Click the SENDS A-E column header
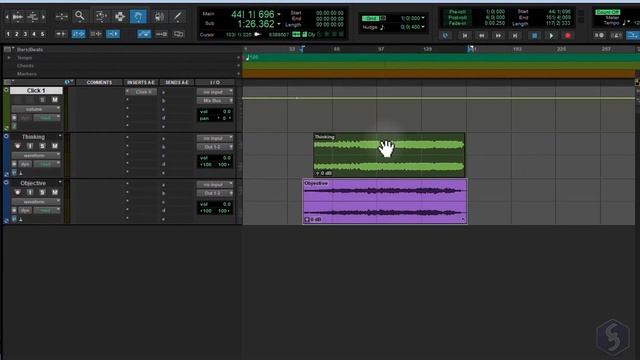 click(x=176, y=82)
